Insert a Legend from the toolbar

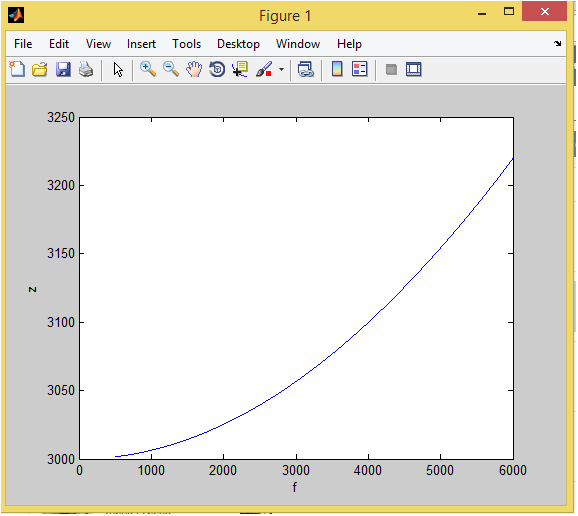coord(360,69)
